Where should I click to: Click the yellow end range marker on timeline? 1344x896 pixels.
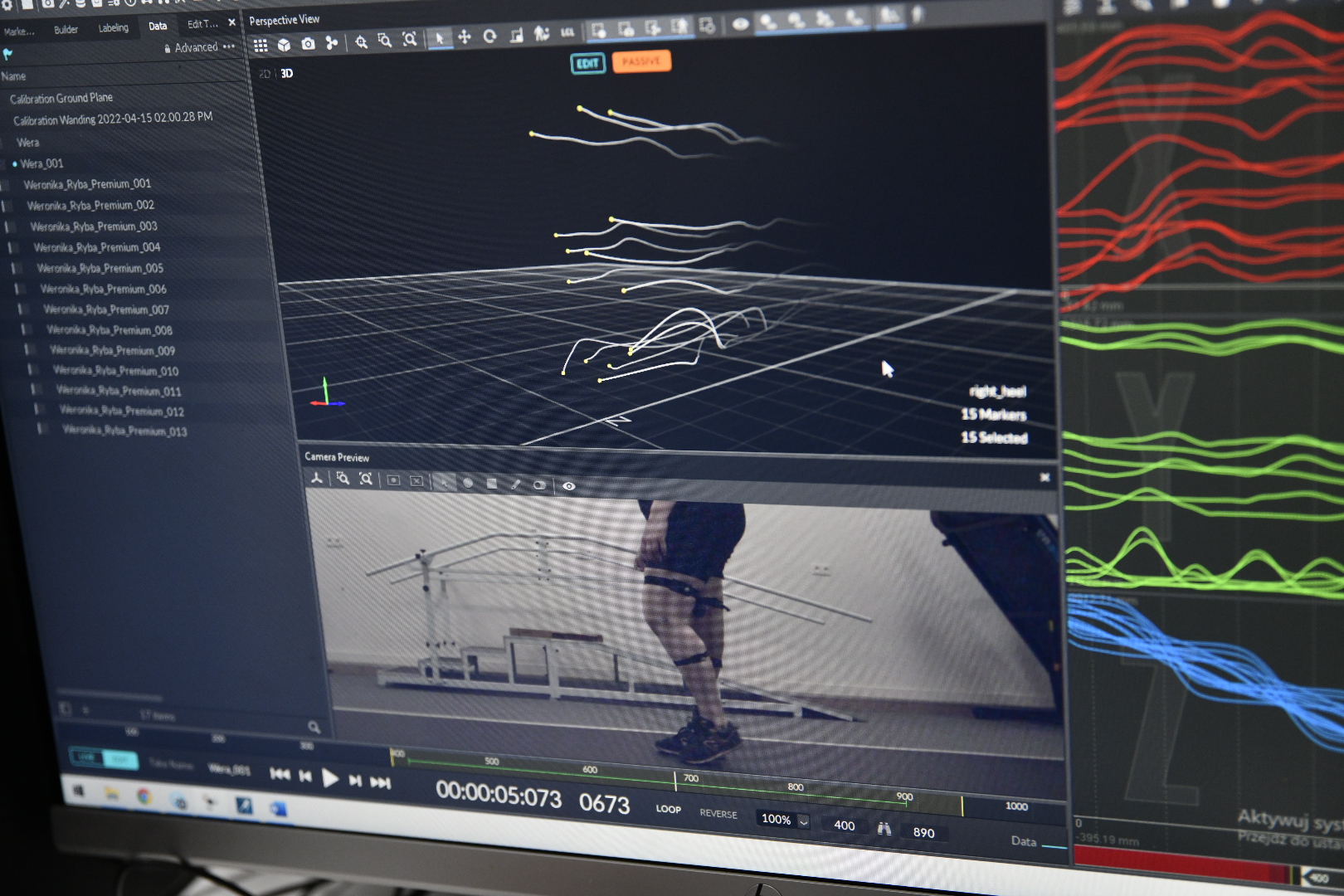pyautogui.click(x=962, y=806)
